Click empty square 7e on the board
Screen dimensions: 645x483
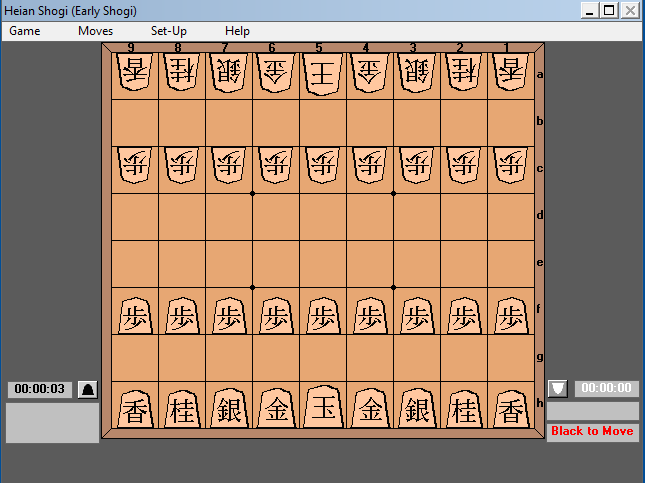229,264
